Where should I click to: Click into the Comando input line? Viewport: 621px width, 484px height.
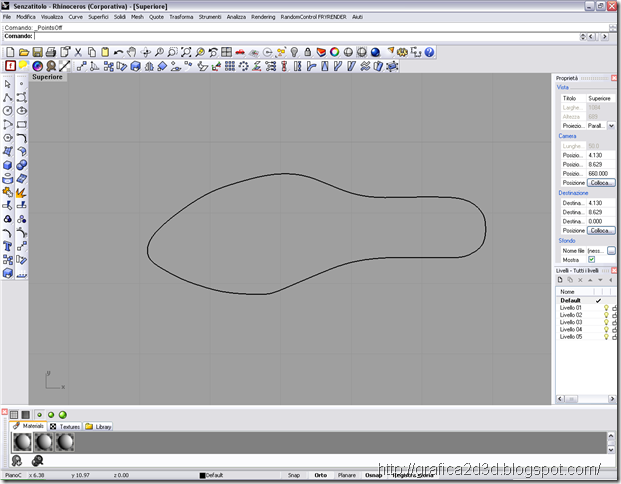point(305,36)
